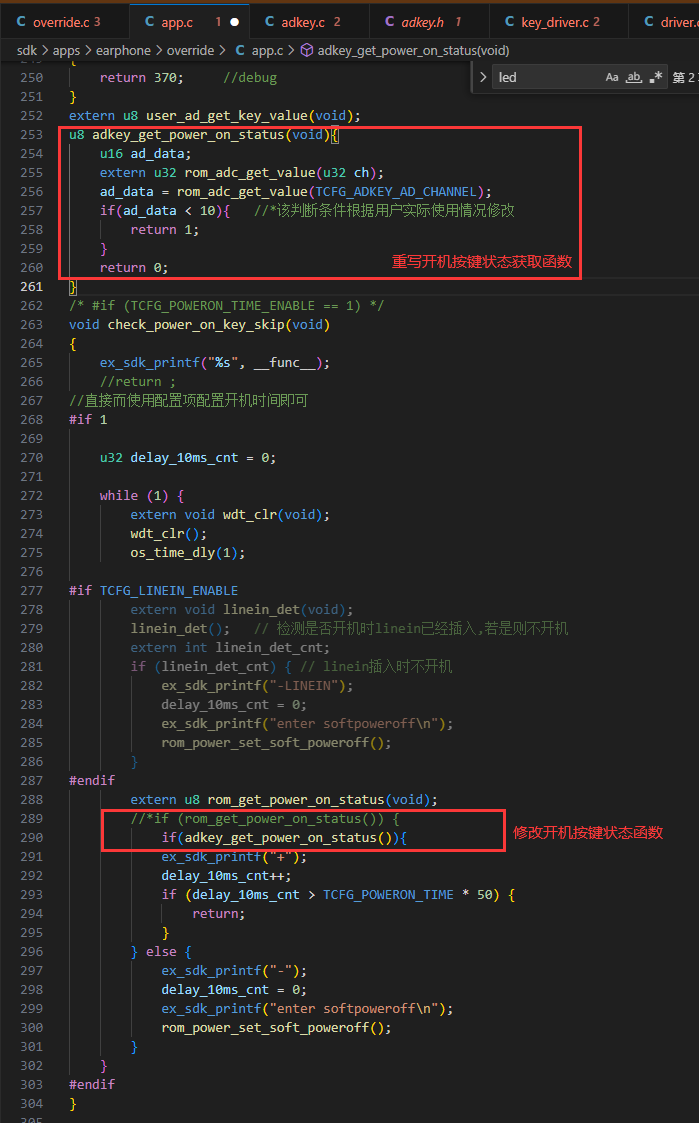Screen dimensions: 699x1123
Task: Click 'adkey_get_power_on_status()' call on line 290
Action: (x=288, y=838)
